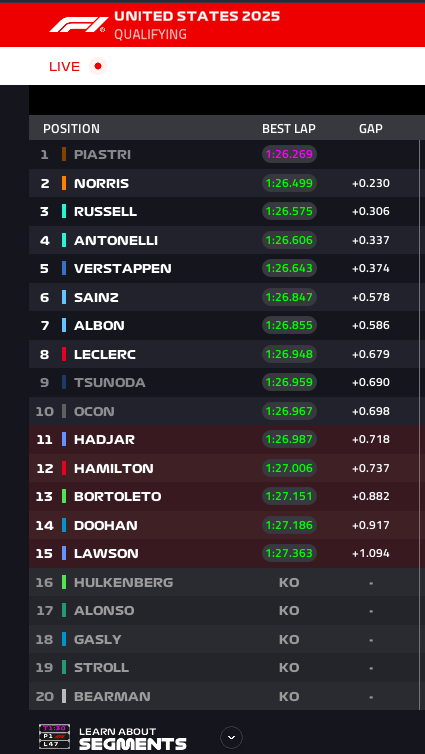Click the Learn About Segments link

tap(133, 738)
